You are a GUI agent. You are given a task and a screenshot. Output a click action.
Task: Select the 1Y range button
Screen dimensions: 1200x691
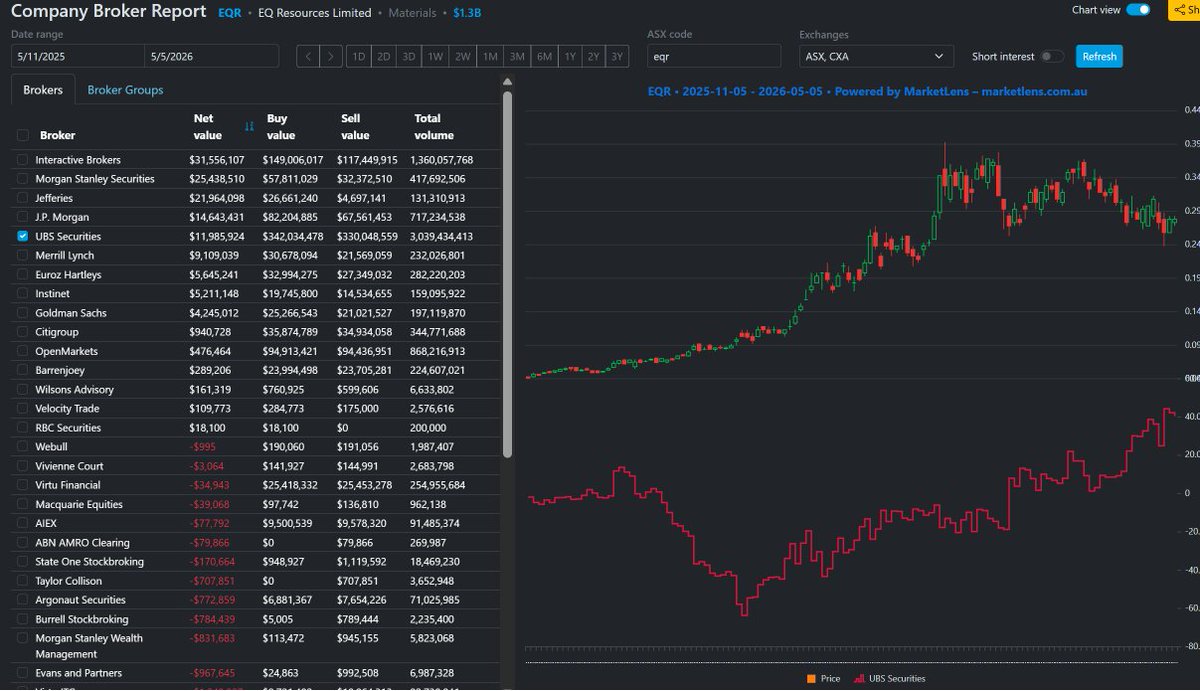pyautogui.click(x=570, y=56)
